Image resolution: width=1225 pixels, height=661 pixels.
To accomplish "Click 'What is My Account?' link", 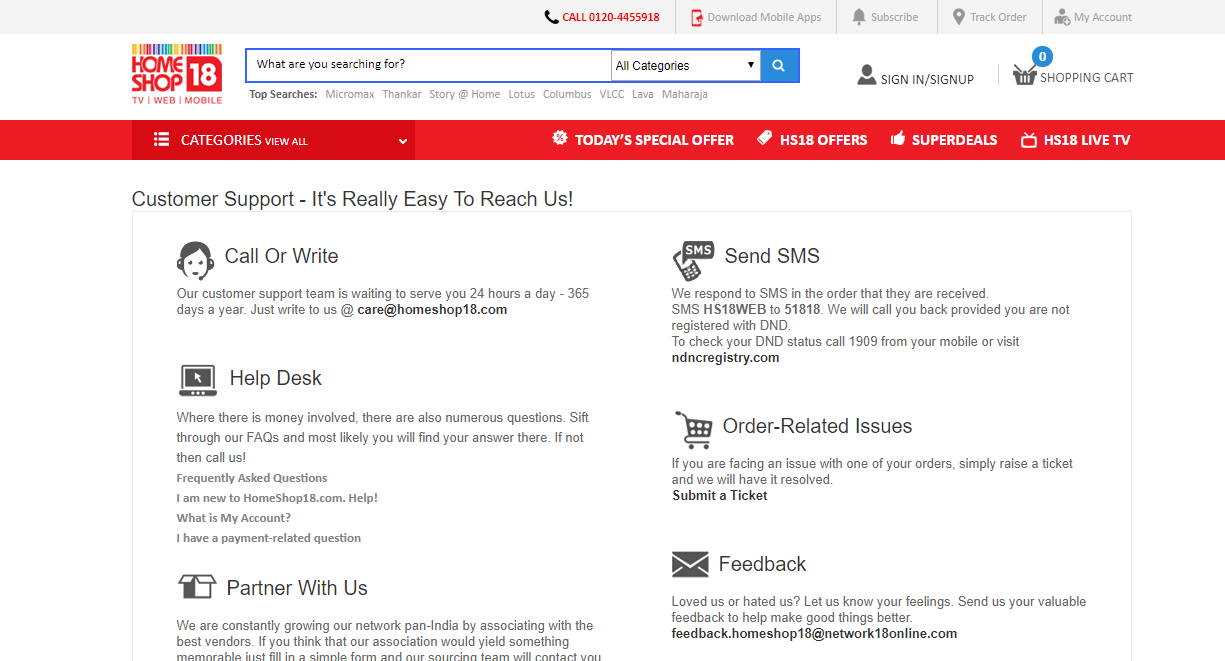I will (234, 518).
